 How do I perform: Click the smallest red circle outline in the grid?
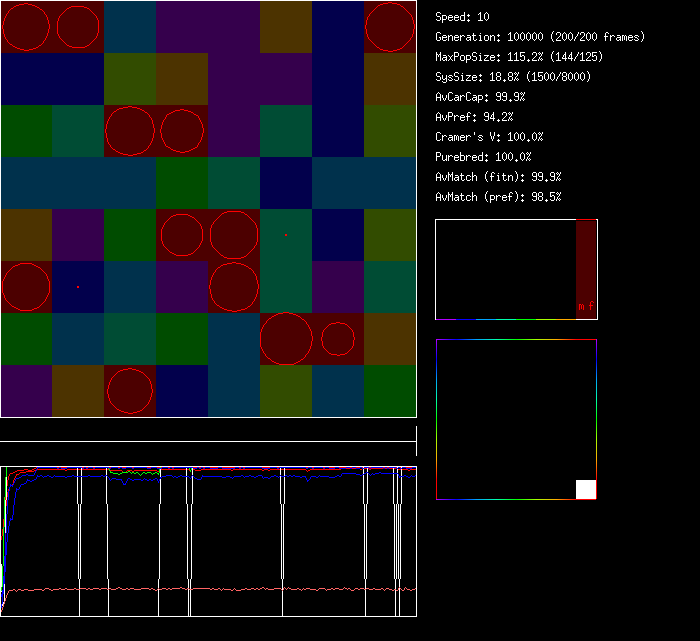338,339
